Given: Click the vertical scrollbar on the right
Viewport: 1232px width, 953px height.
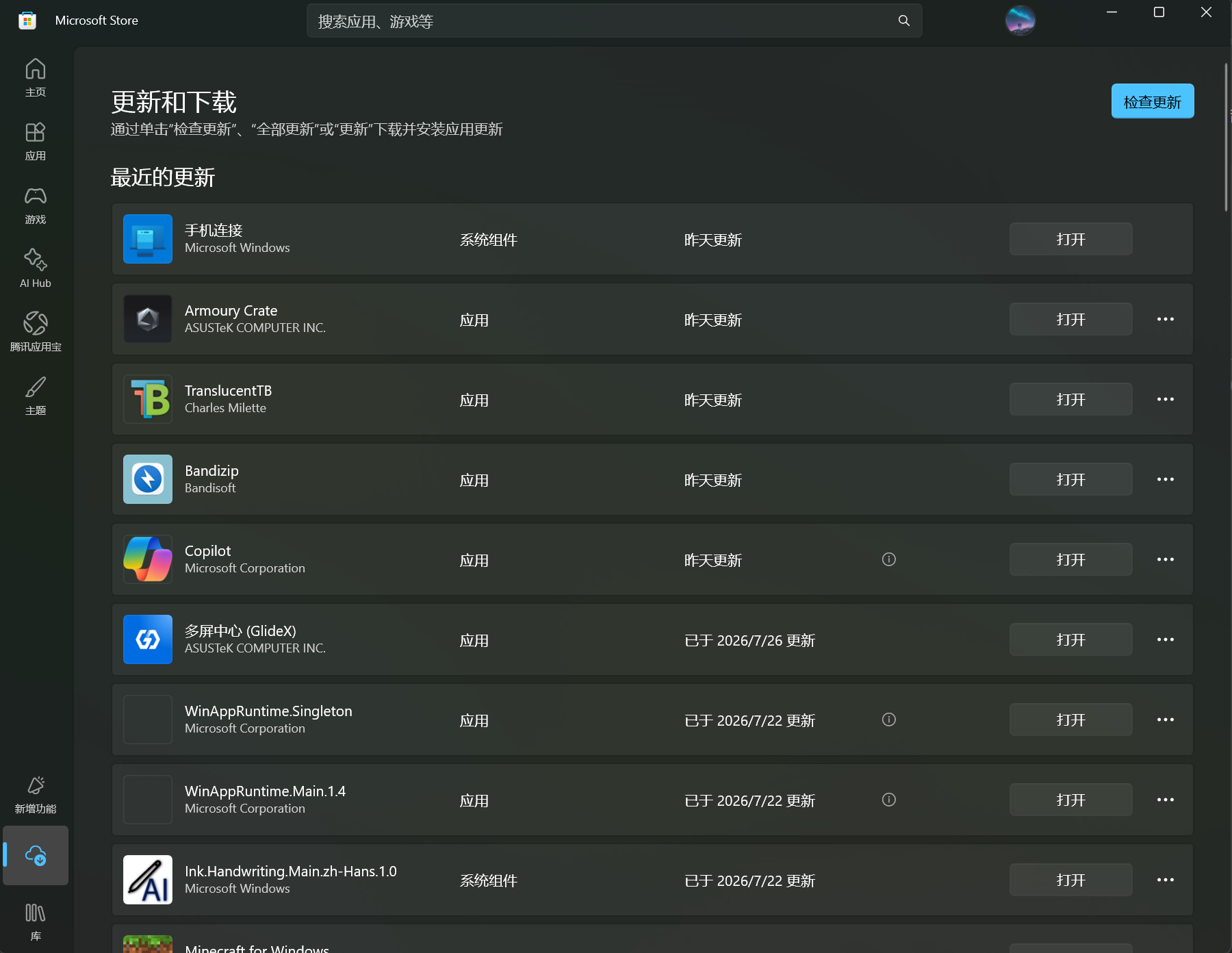Looking at the screenshot, I should (x=1226, y=137).
